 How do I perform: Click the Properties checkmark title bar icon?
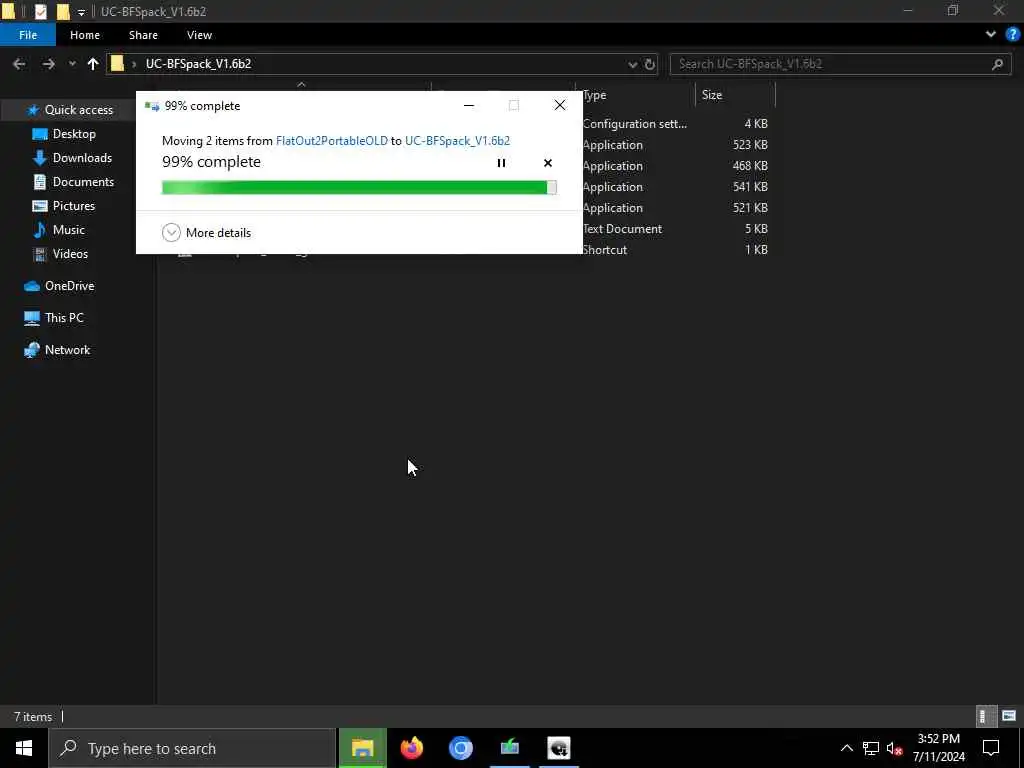pyautogui.click(x=40, y=12)
